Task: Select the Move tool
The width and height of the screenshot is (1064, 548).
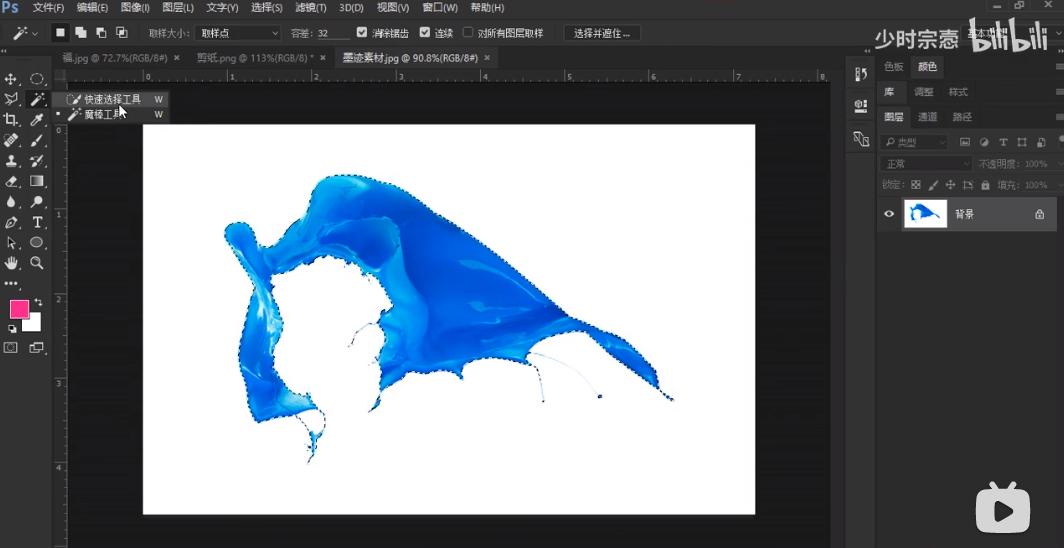Action: click(x=12, y=79)
